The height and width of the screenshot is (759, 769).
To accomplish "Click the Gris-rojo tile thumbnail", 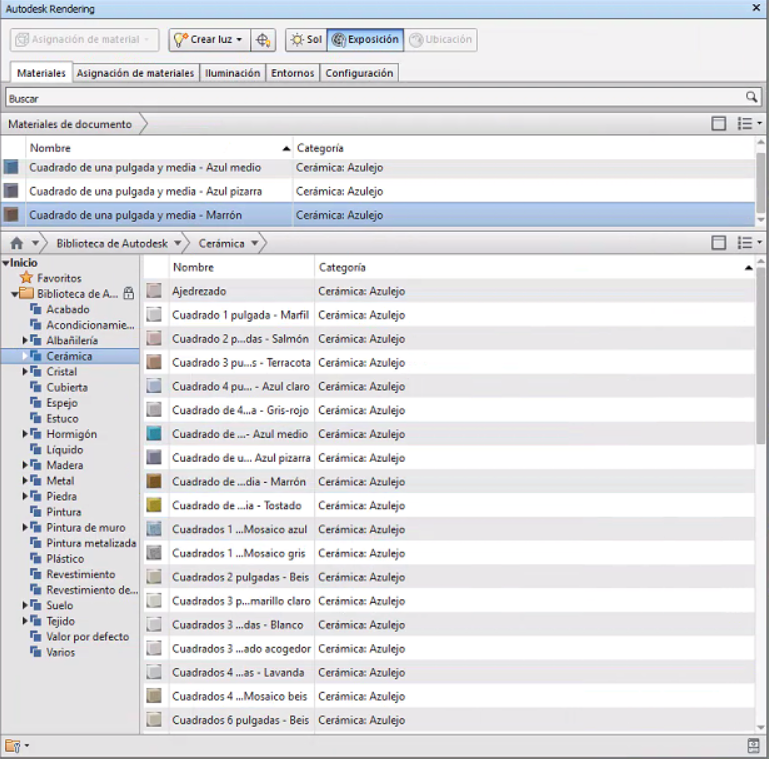I will 154,410.
